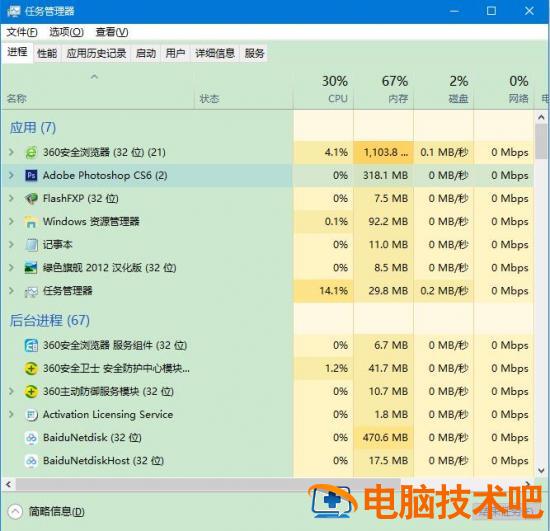Click the Windows 资源管理器 folder icon

point(31,222)
